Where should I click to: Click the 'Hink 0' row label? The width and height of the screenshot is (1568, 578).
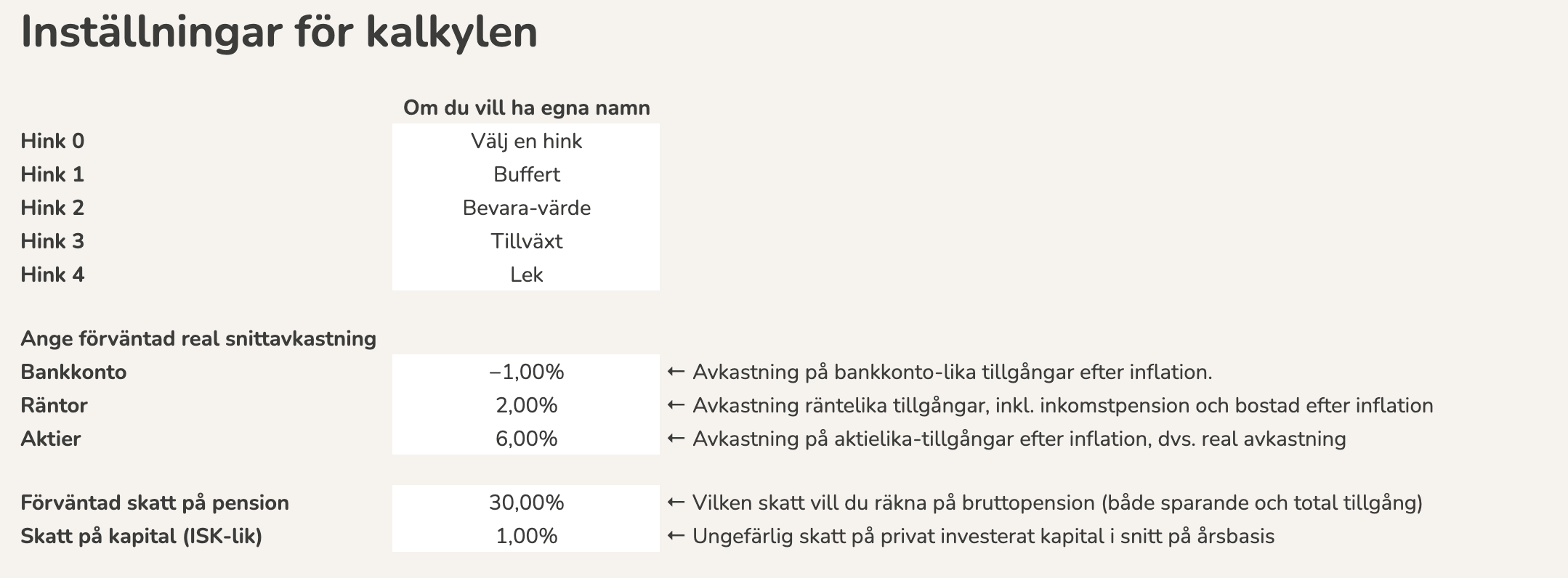52,141
